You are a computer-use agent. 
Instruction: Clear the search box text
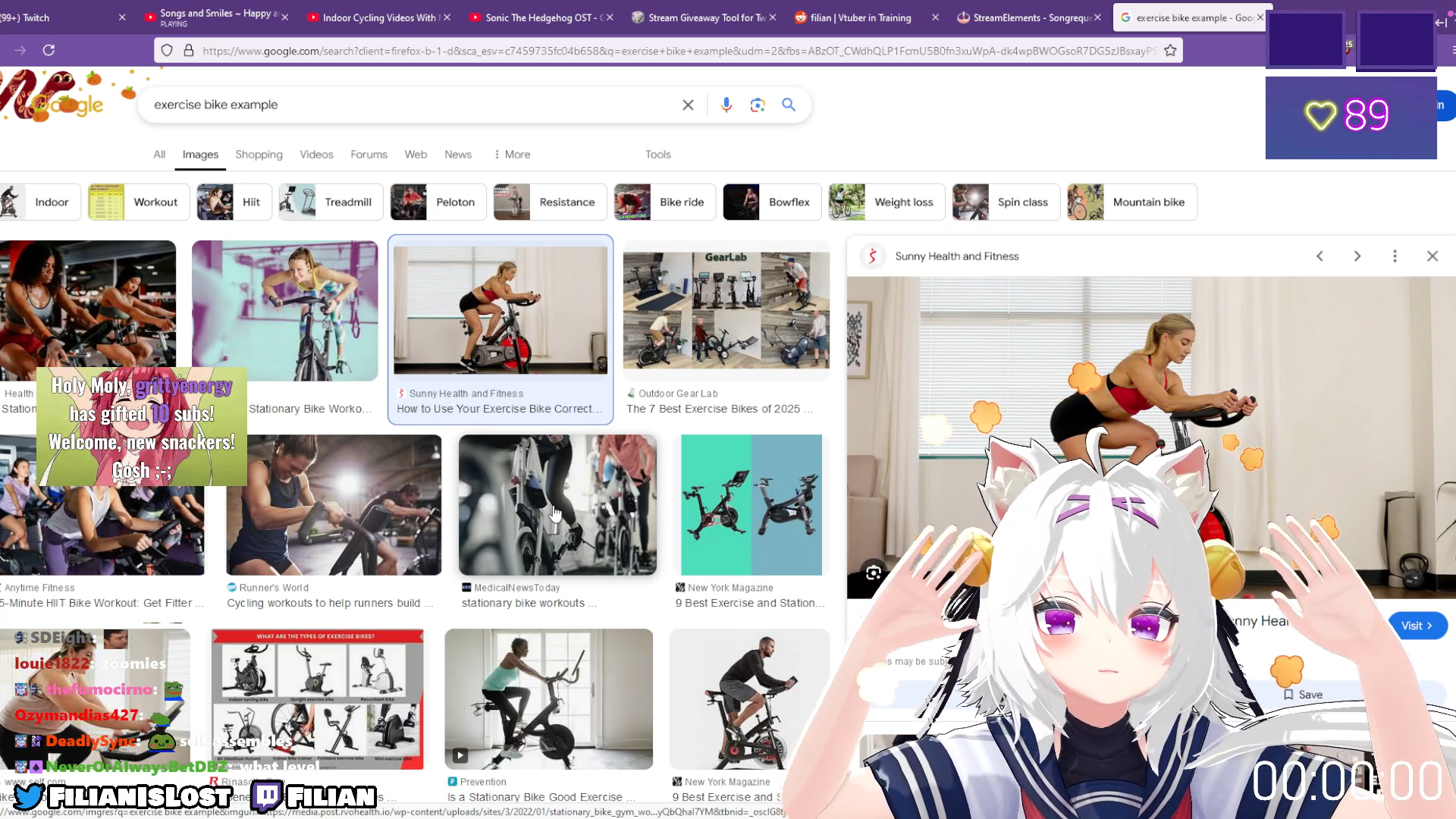[688, 105]
